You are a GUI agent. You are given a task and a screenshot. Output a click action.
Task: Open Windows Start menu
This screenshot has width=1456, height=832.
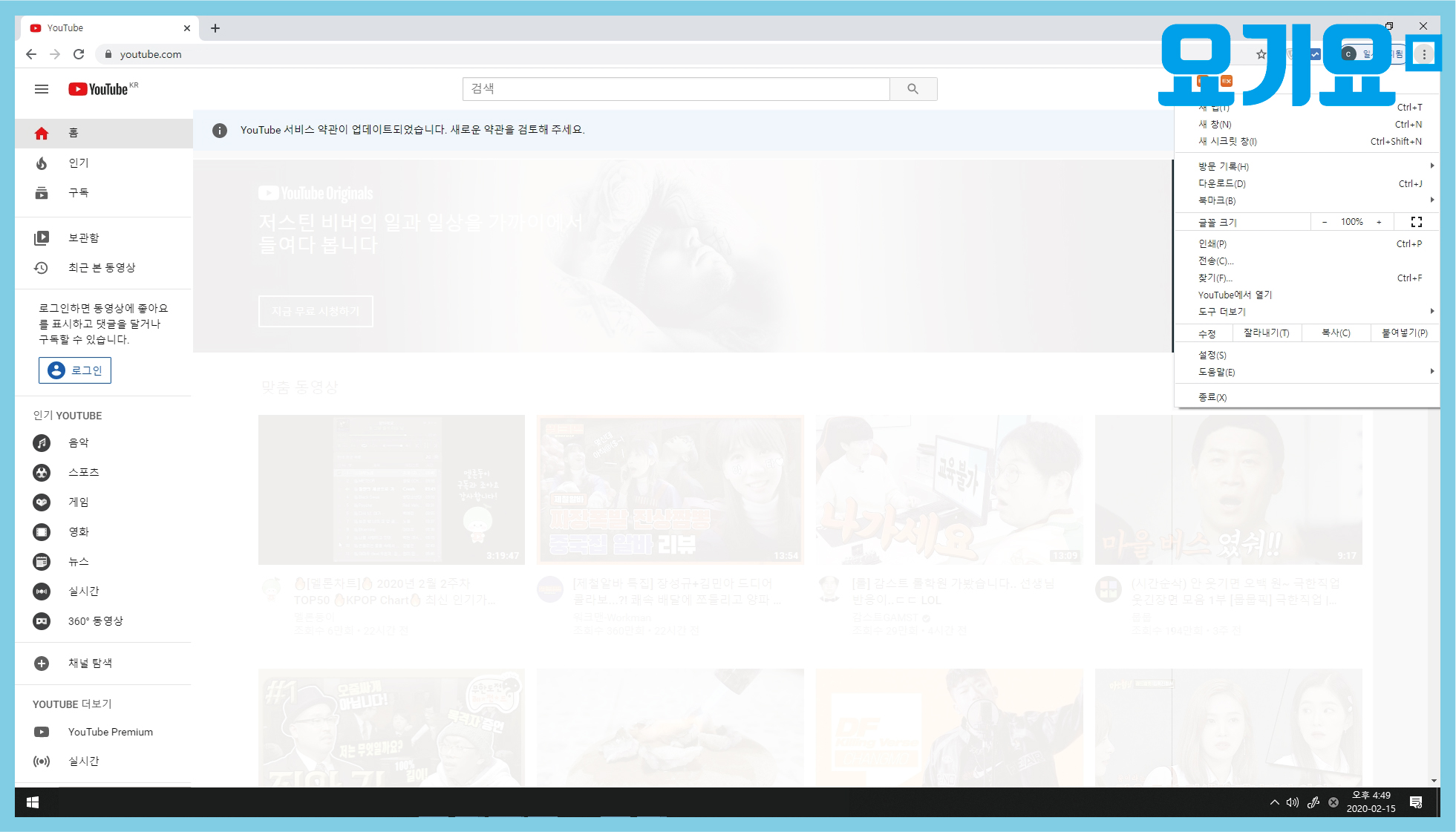pyautogui.click(x=33, y=802)
